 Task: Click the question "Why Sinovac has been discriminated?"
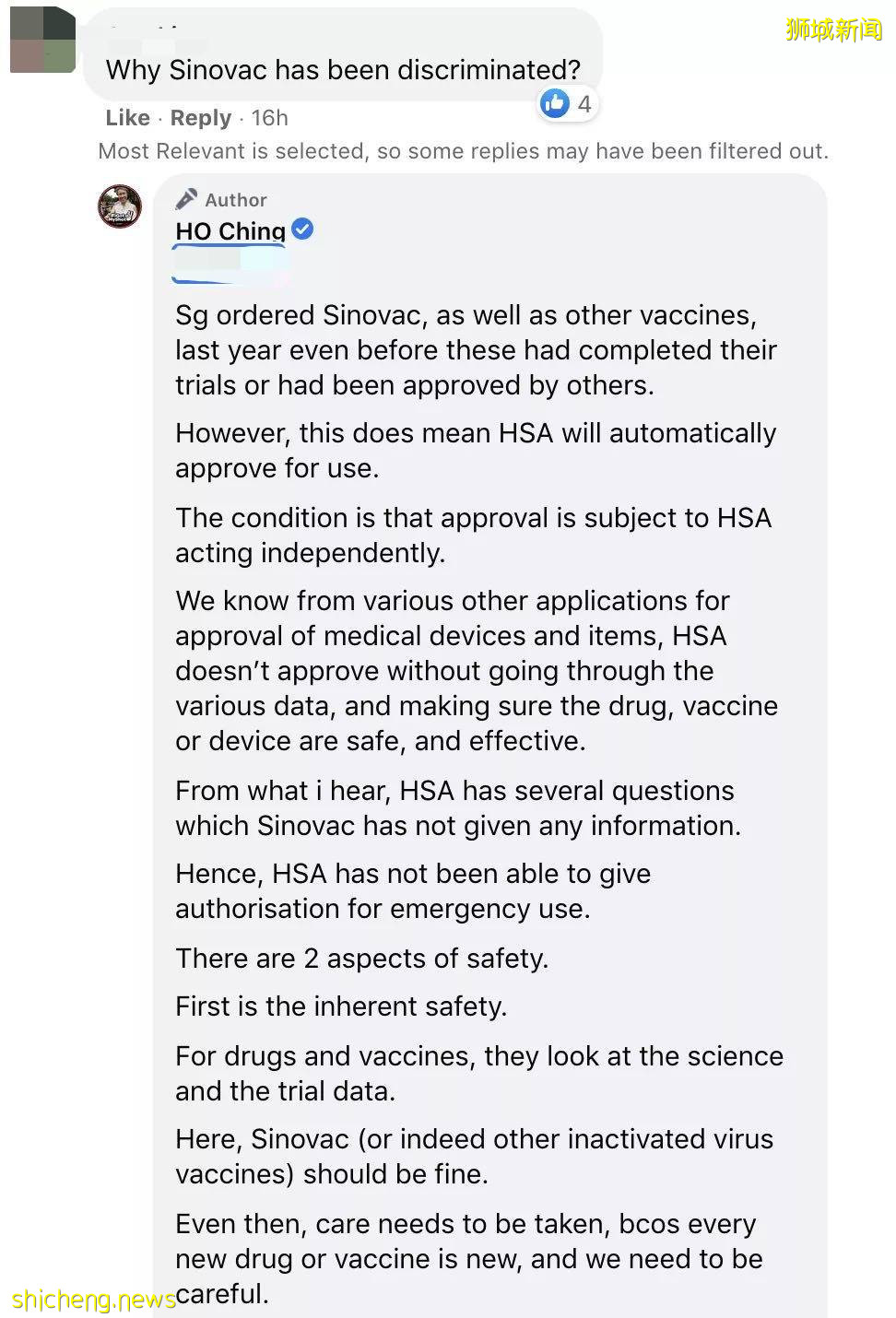[x=343, y=70]
